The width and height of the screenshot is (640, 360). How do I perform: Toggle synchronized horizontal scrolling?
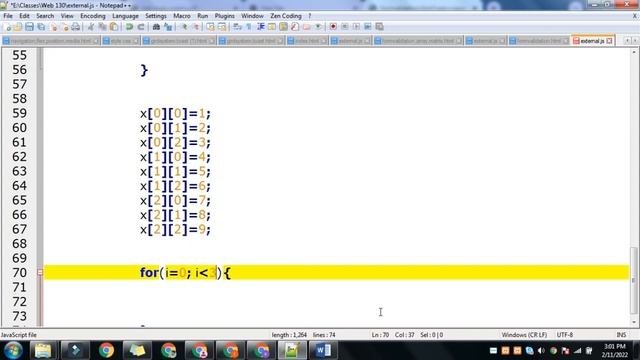(x=222, y=27)
